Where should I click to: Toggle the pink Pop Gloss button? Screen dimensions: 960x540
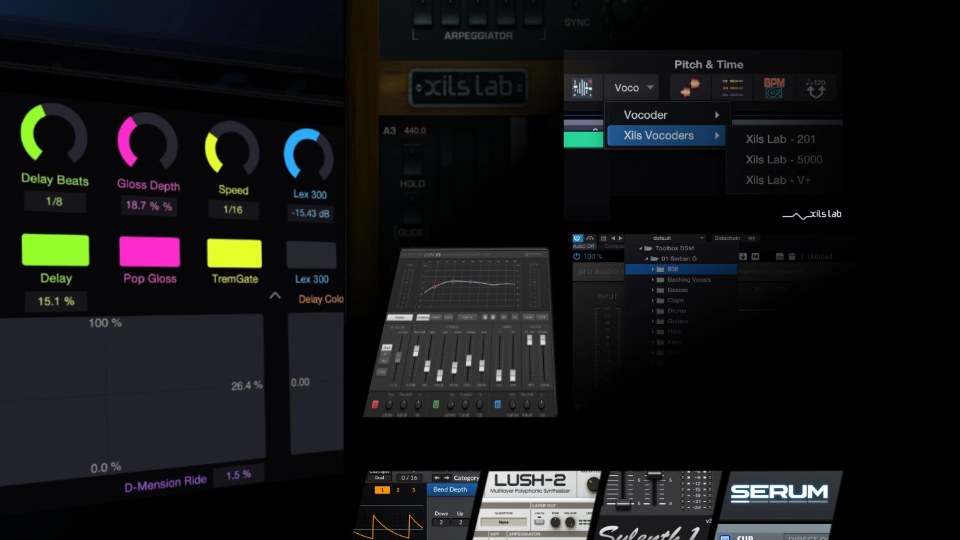click(149, 251)
